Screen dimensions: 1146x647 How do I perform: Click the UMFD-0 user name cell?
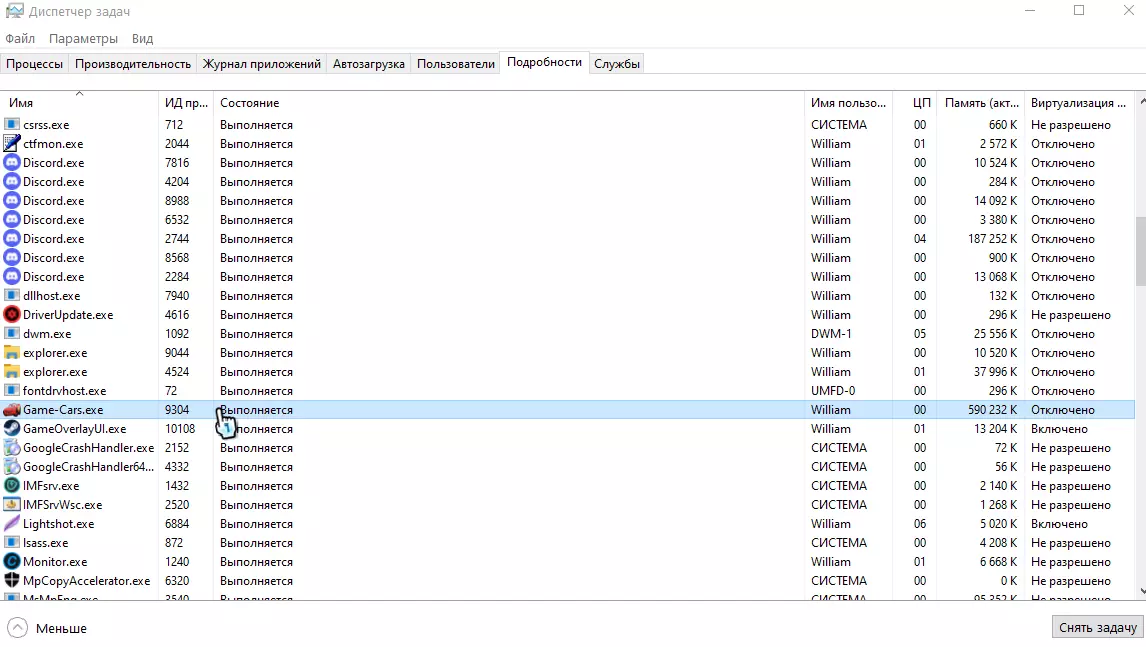833,391
